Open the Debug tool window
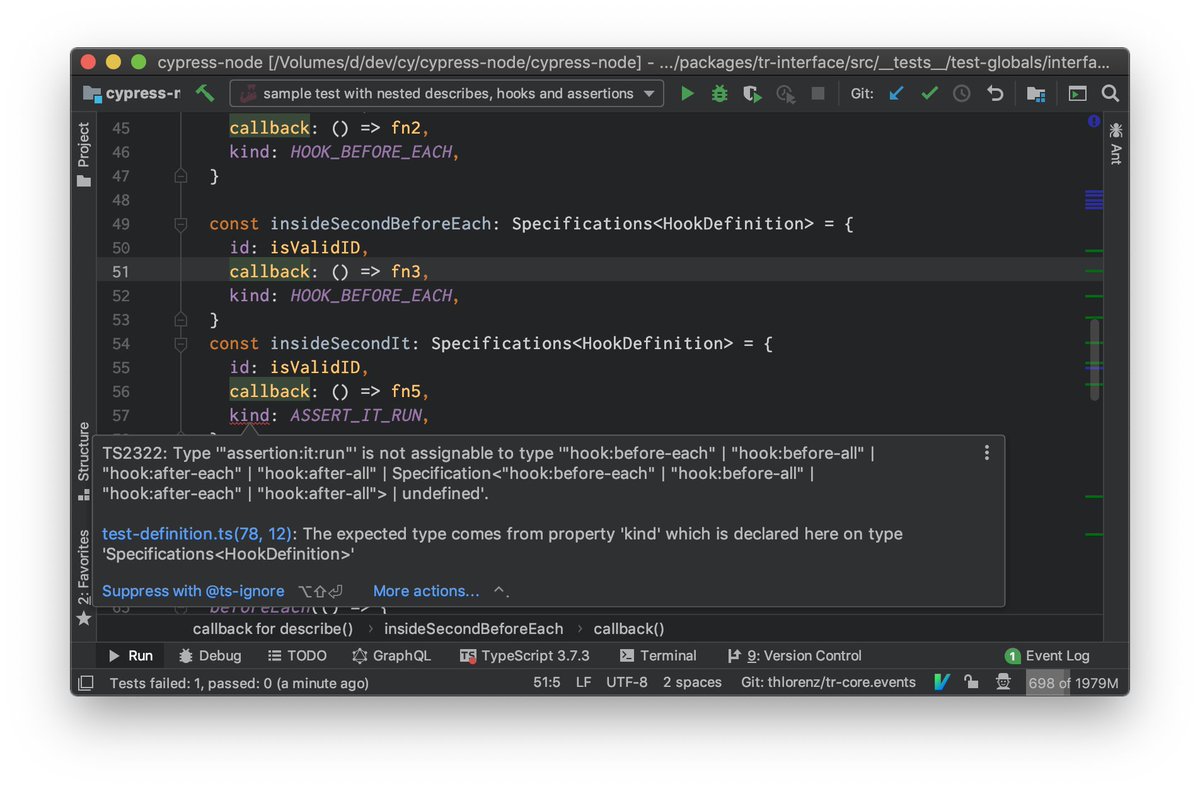Image resolution: width=1200 pixels, height=789 pixels. pyautogui.click(x=210, y=656)
